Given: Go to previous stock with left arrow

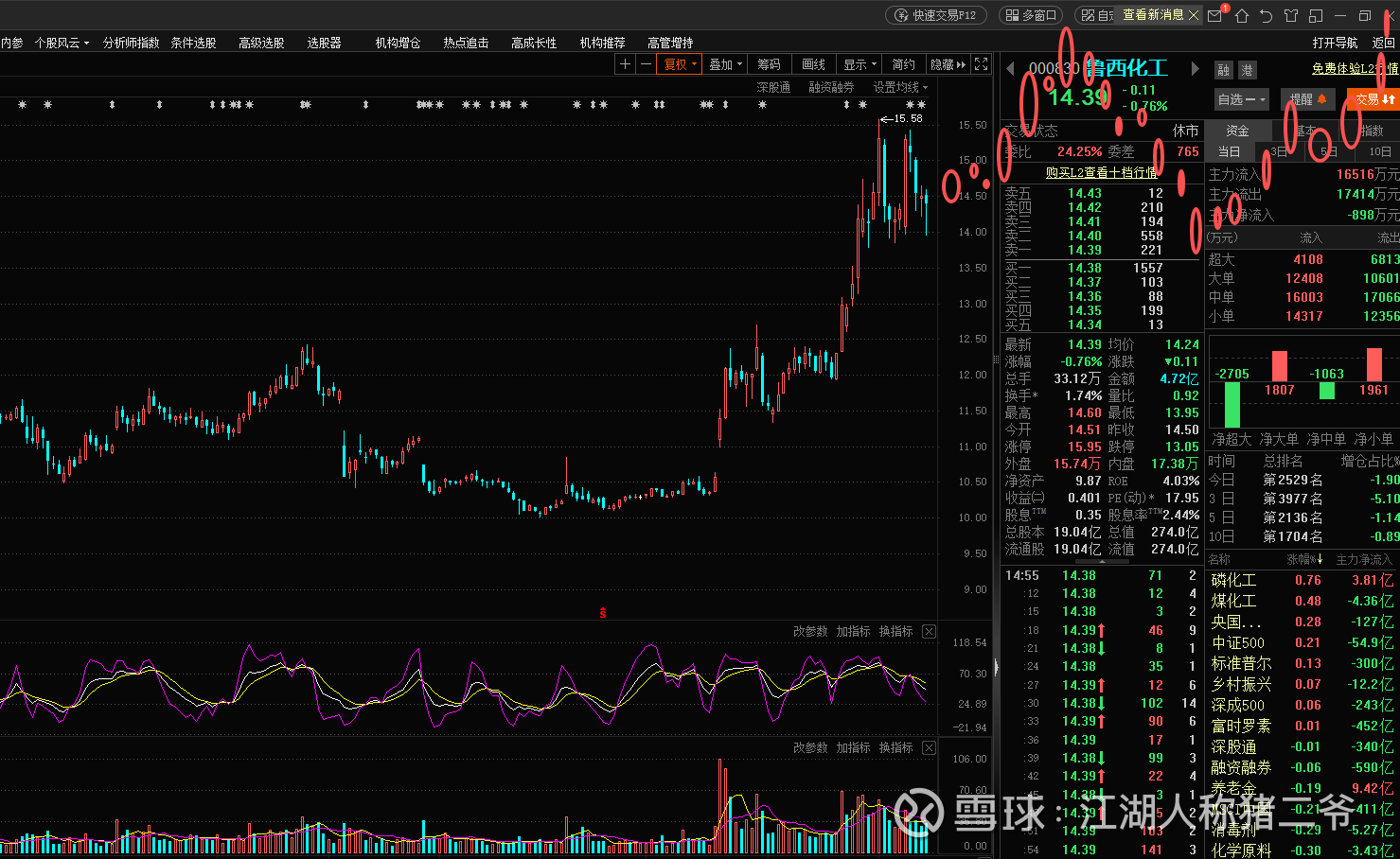Looking at the screenshot, I should (x=1010, y=69).
